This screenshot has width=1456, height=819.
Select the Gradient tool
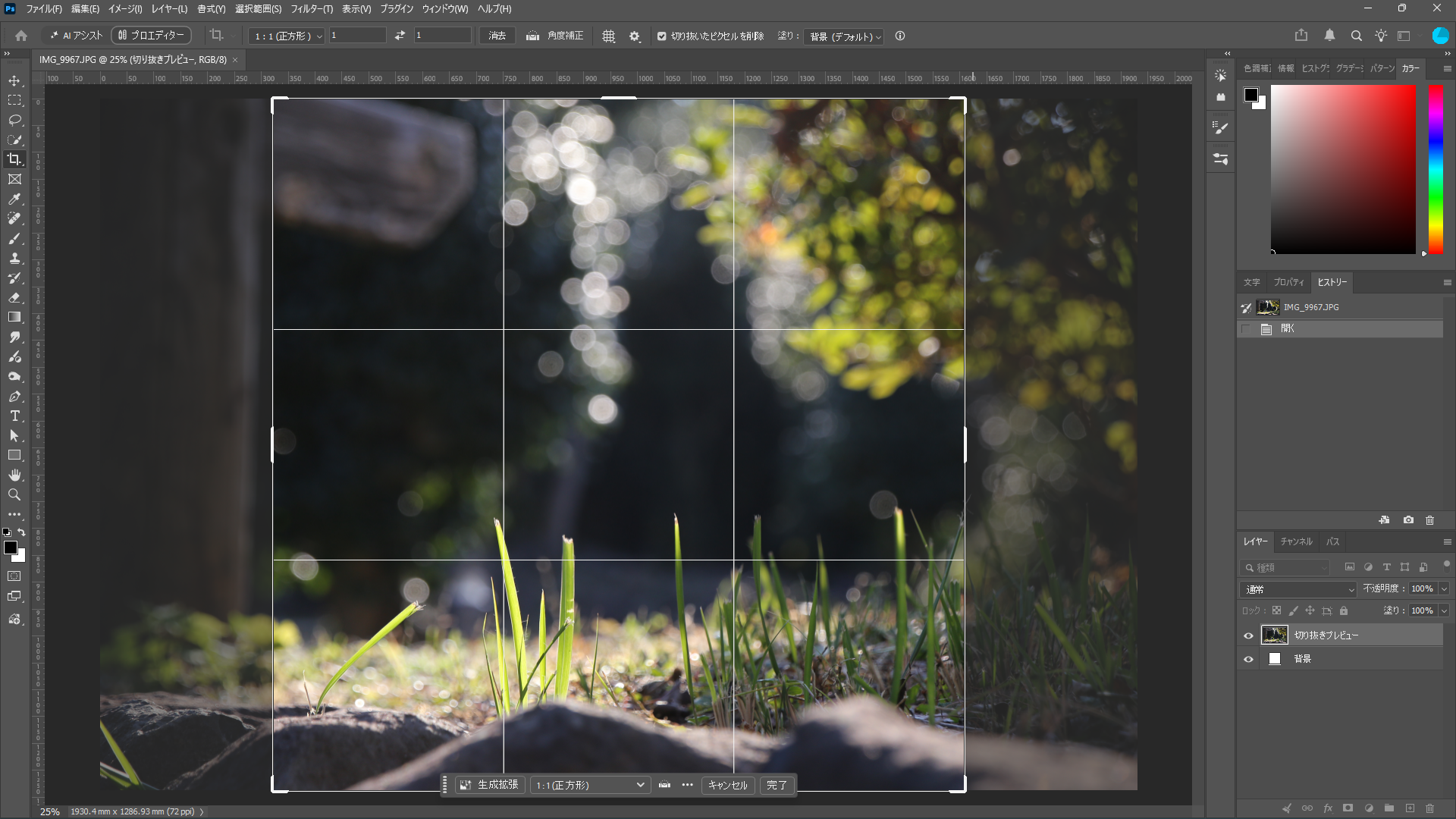[x=14, y=317]
